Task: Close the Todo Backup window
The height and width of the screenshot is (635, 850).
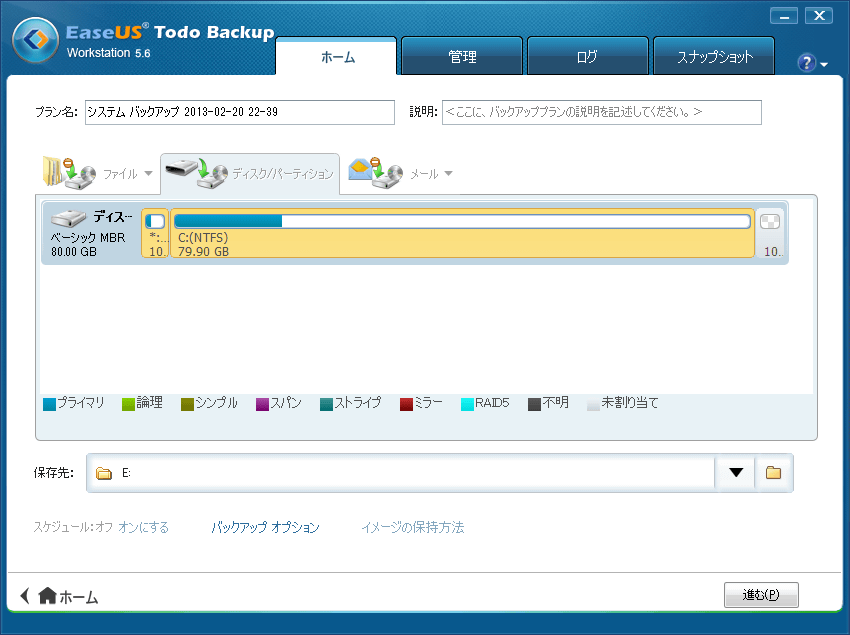Action: tap(819, 16)
